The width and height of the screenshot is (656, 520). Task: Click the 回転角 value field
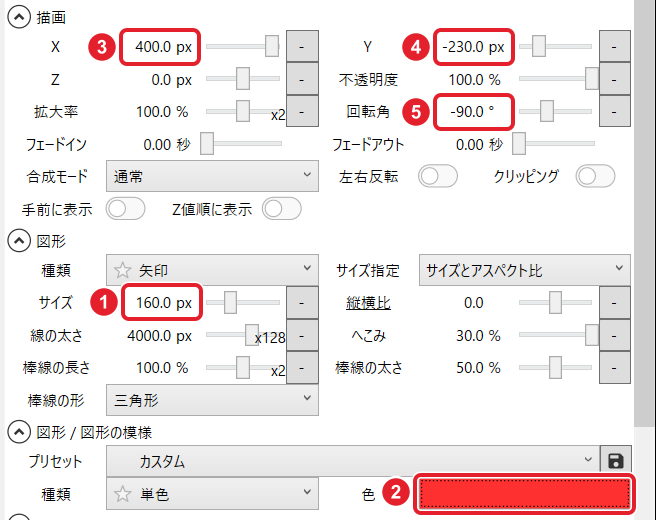pyautogui.click(x=474, y=112)
